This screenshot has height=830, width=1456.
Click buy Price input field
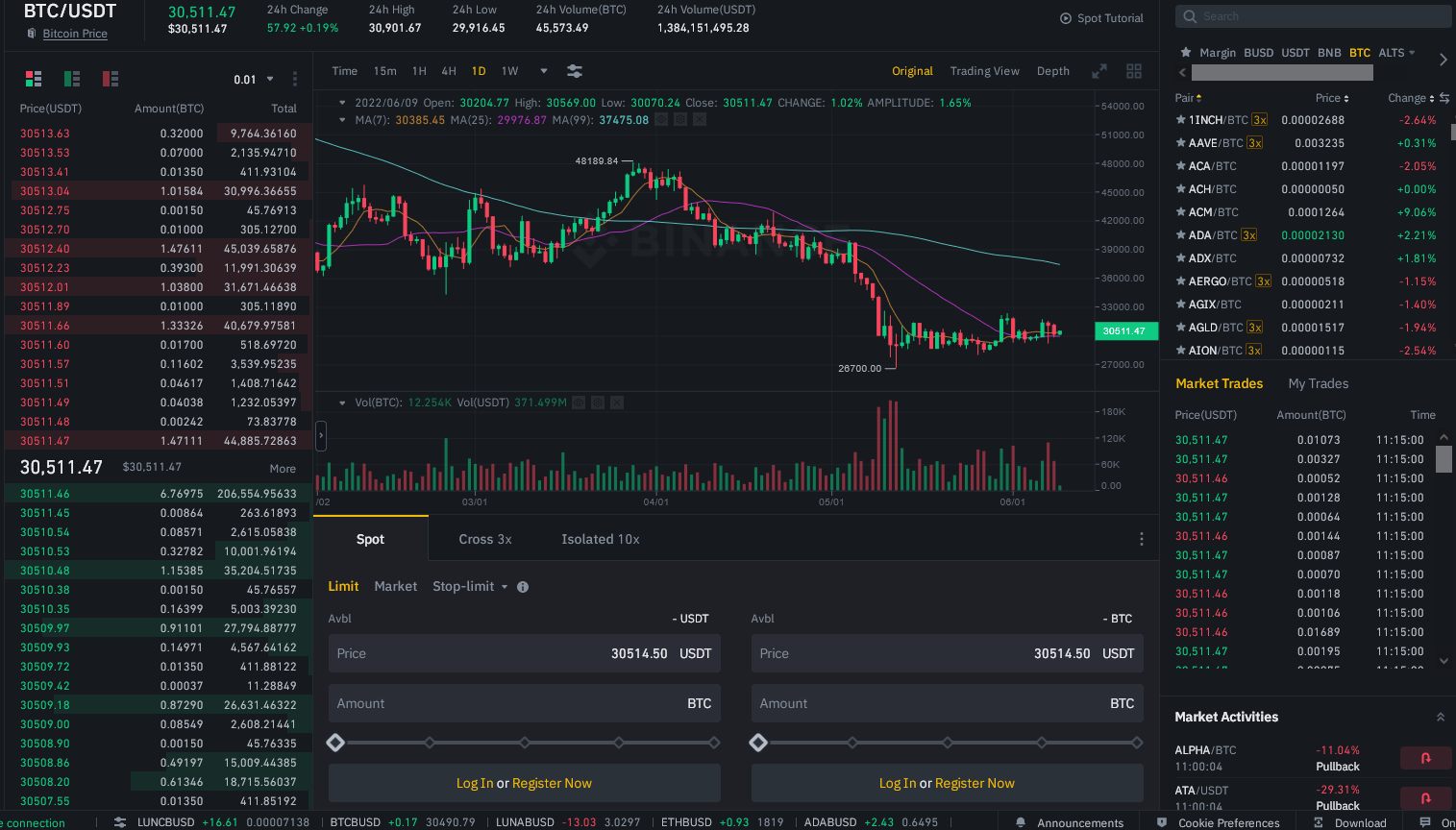tap(525, 653)
